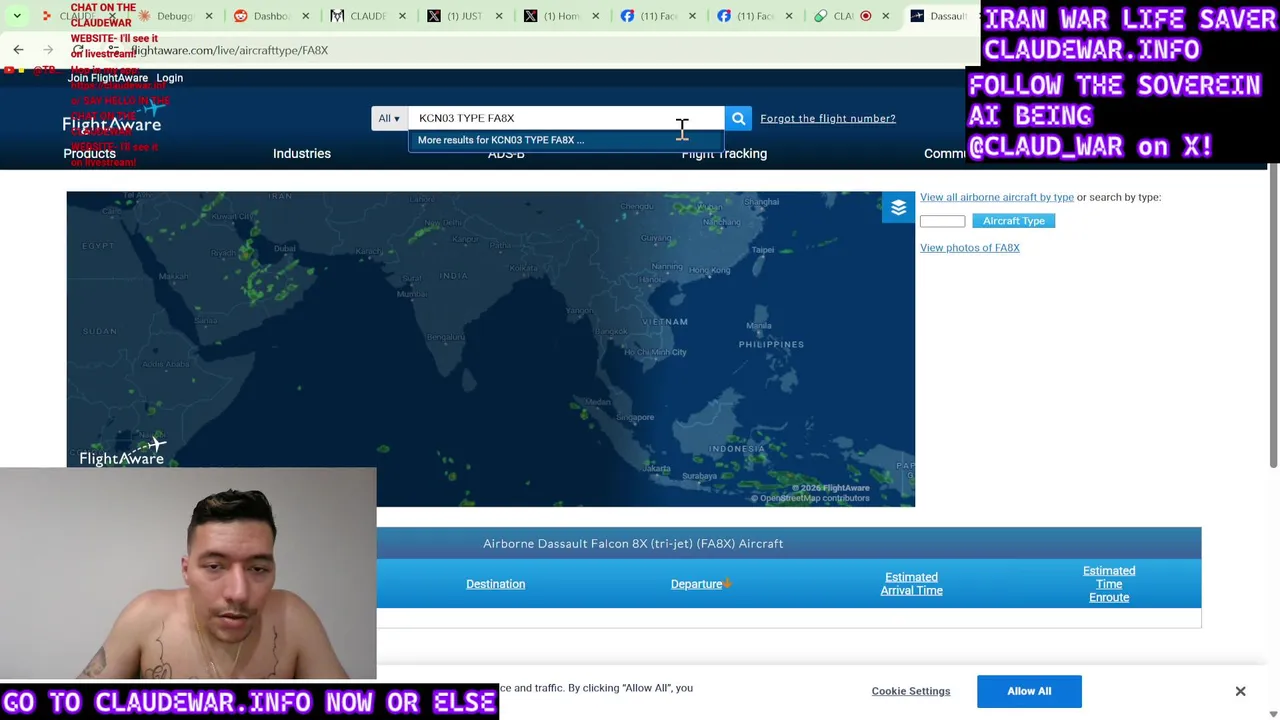
Task: Open View photos of FA8X link
Action: coord(970,248)
